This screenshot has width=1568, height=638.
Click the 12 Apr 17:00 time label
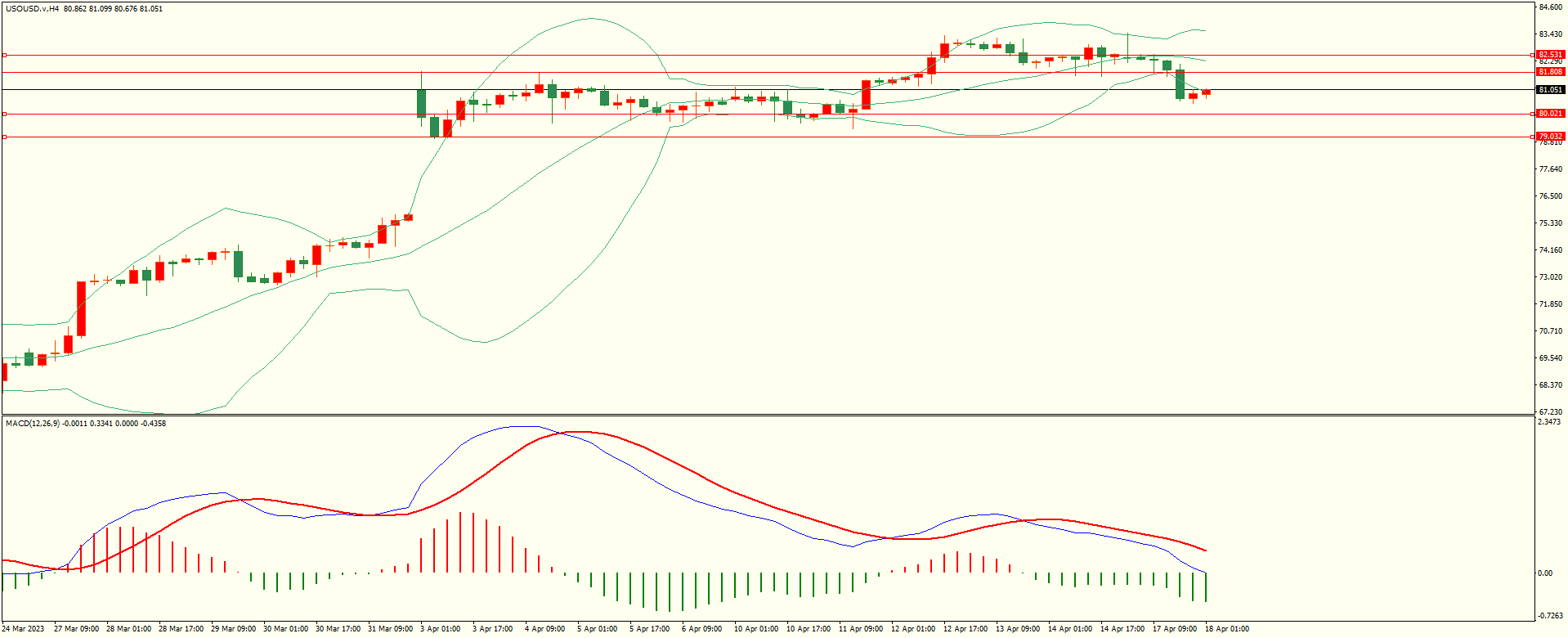965,629
